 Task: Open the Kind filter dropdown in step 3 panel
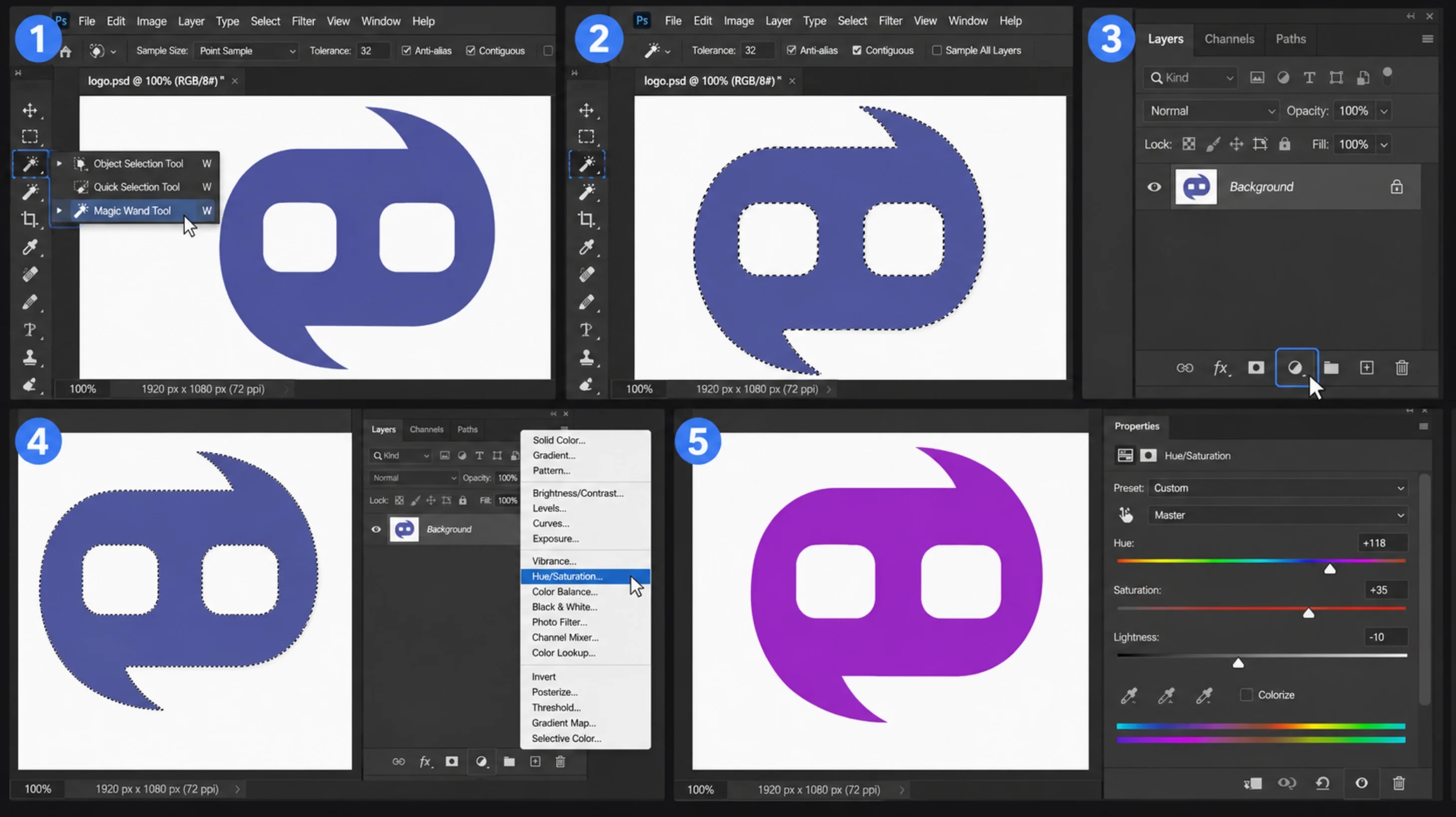[1190, 77]
